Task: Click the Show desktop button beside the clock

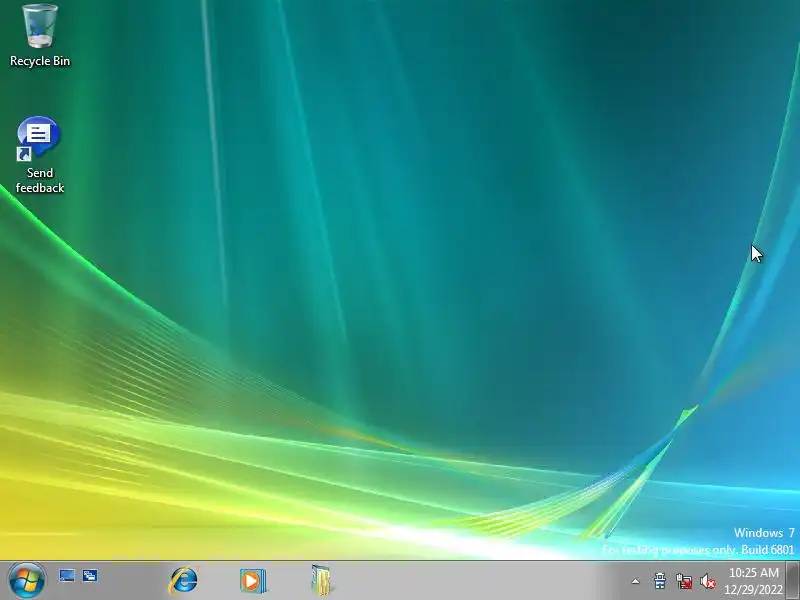Action: 793,581
